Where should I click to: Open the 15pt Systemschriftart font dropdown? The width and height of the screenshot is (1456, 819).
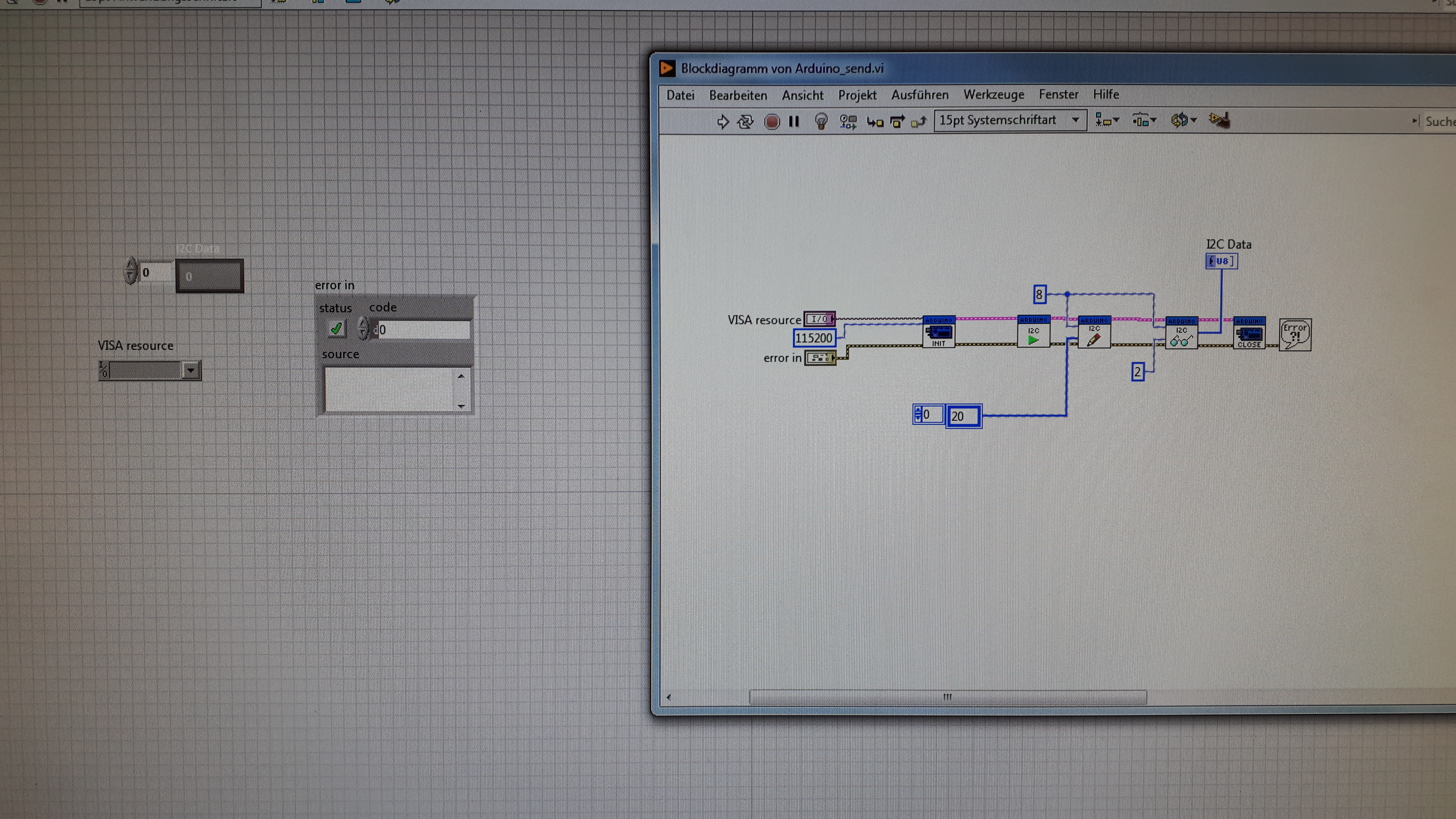coord(1010,120)
